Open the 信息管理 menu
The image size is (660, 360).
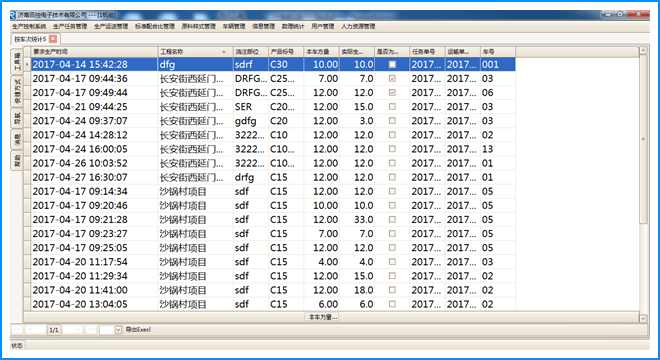click(263, 26)
